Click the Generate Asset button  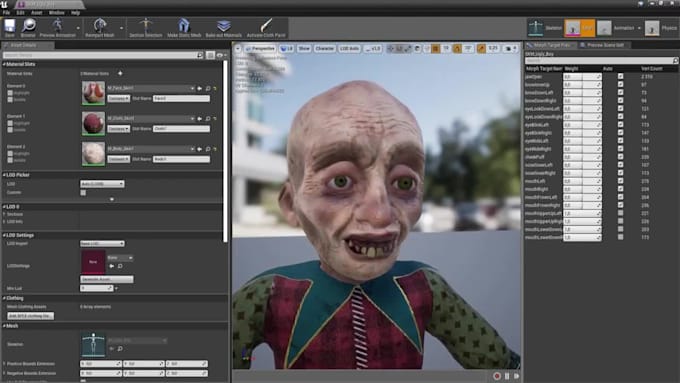107,279
